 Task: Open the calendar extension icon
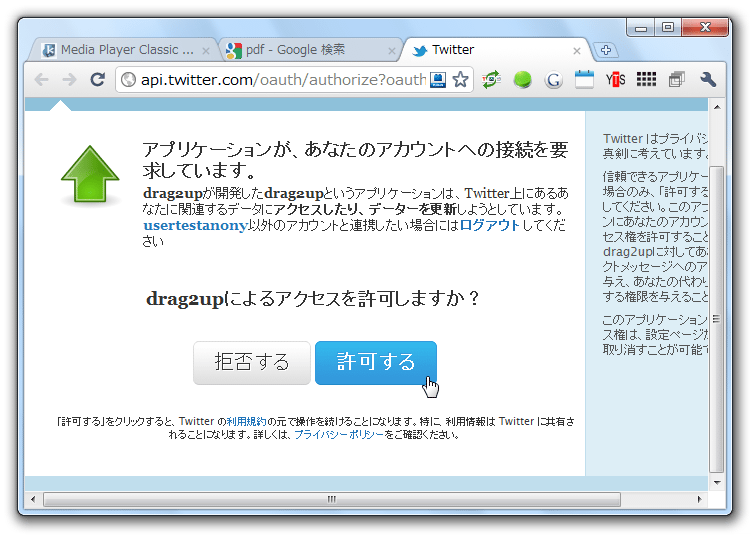click(x=584, y=79)
